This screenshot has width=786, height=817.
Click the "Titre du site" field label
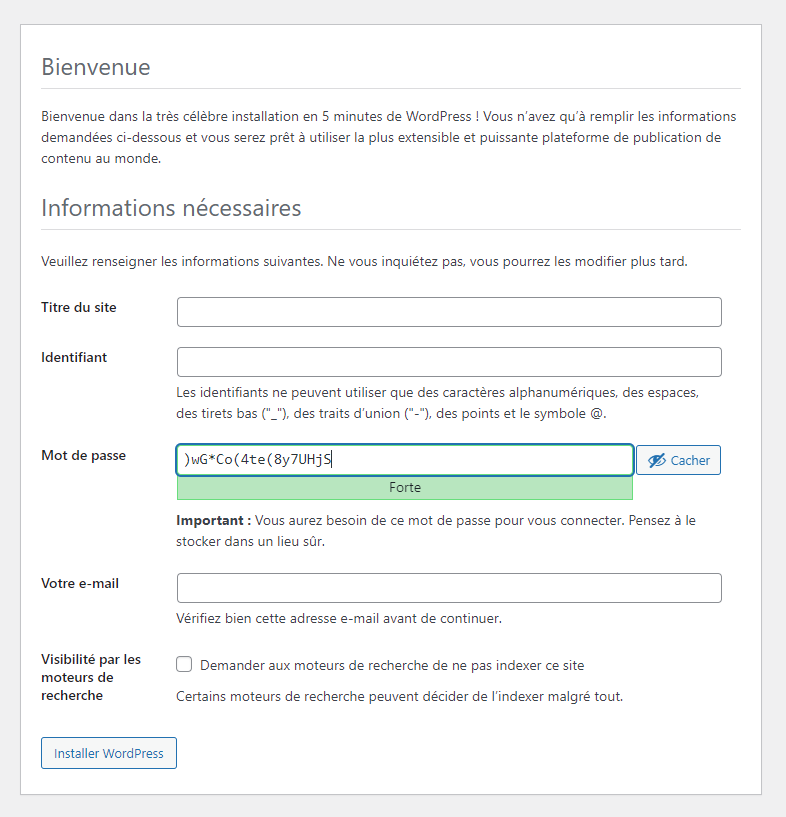(79, 307)
